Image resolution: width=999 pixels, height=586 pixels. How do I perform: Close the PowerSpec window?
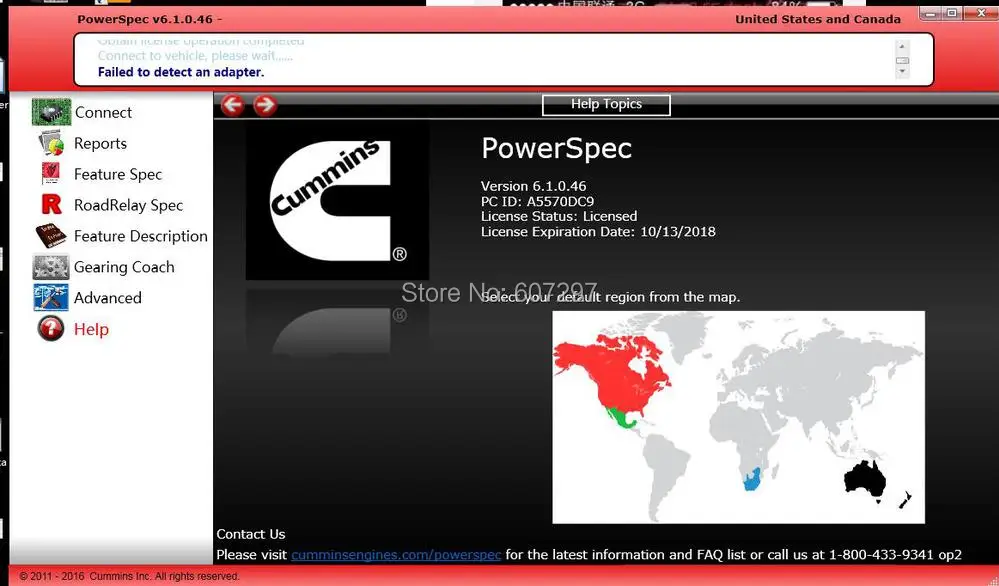point(980,13)
